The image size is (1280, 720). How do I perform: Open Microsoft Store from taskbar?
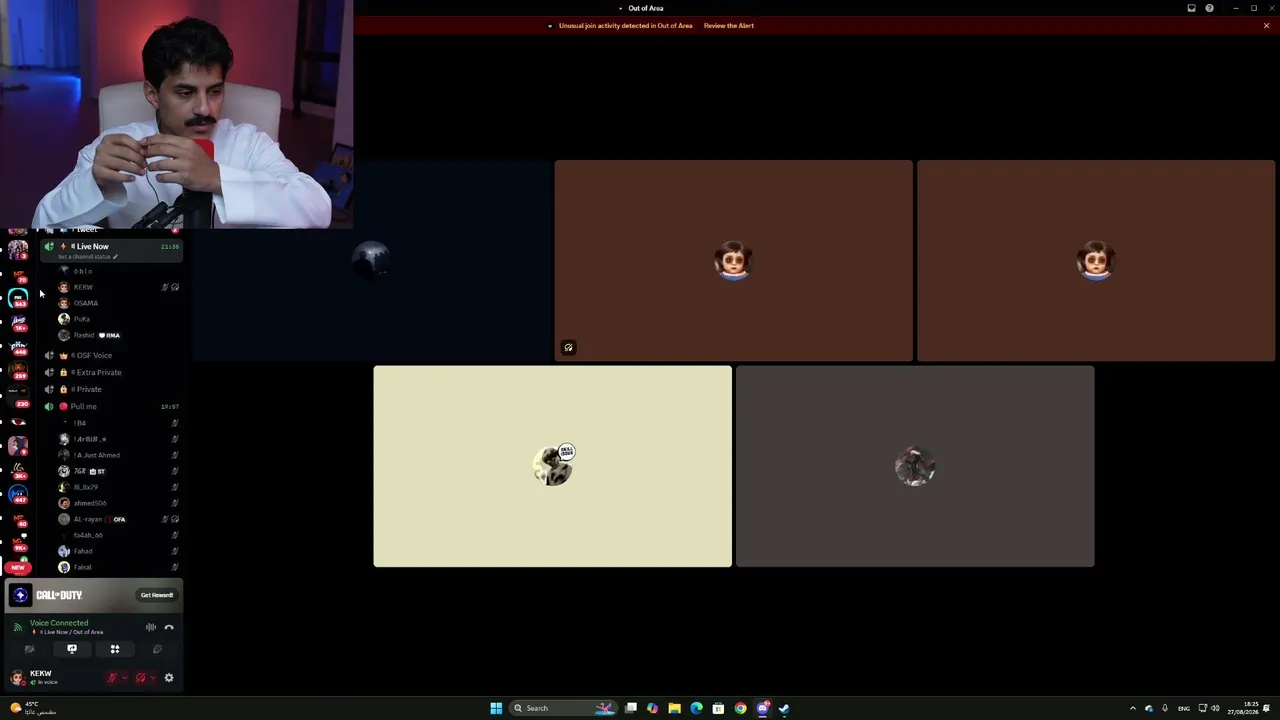point(718,708)
